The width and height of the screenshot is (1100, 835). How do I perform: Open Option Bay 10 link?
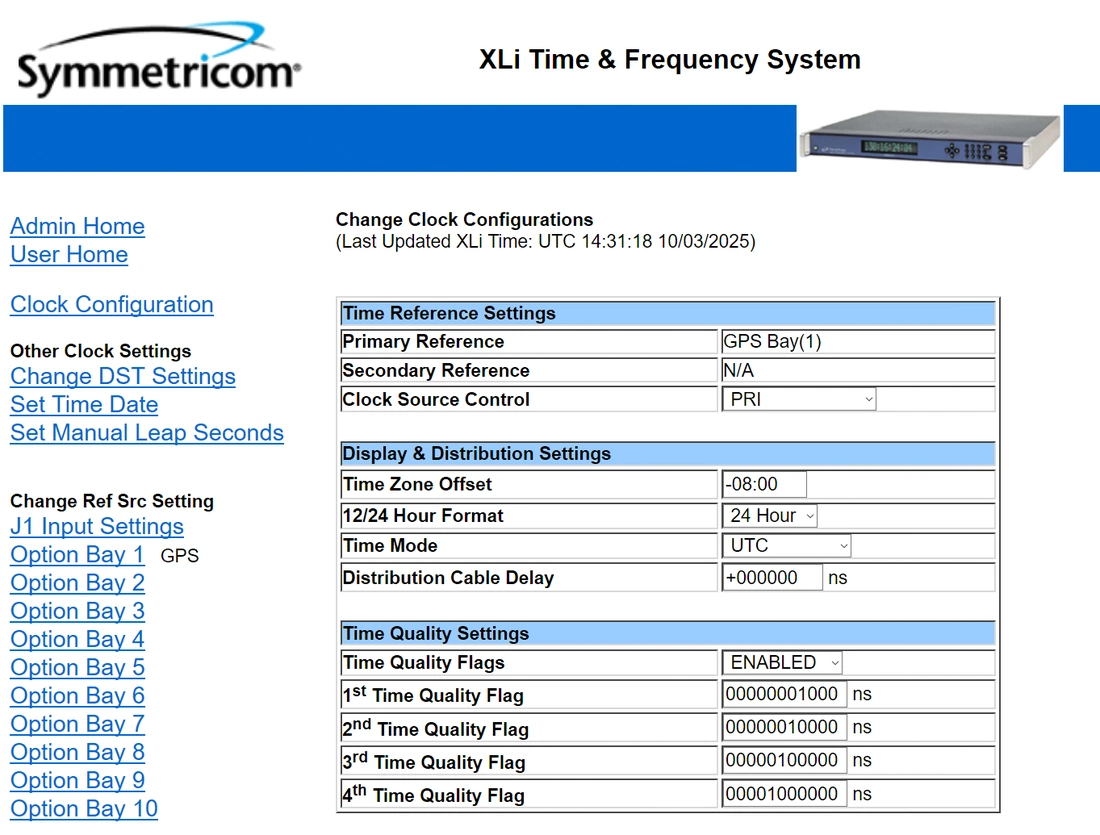pos(84,809)
